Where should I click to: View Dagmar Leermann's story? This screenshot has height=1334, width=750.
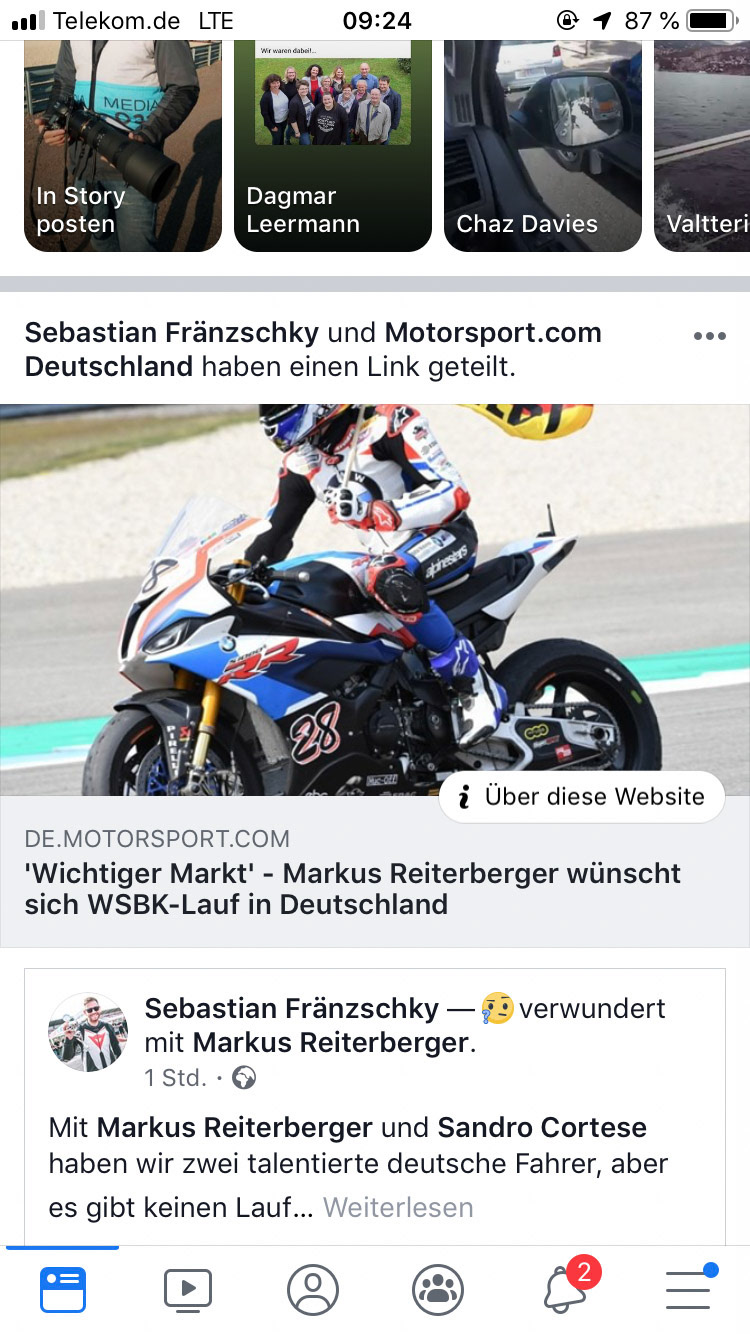click(x=333, y=146)
